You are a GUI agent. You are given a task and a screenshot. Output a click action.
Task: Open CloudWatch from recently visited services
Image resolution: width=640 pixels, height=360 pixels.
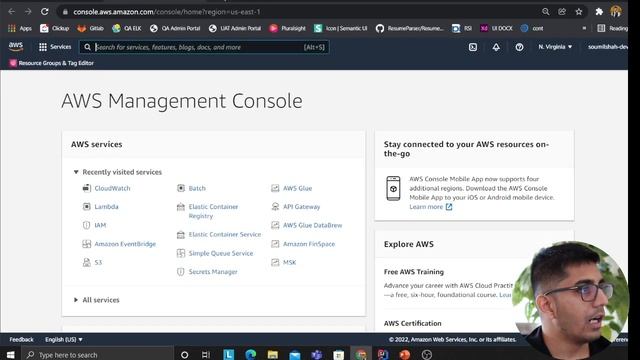coord(112,188)
